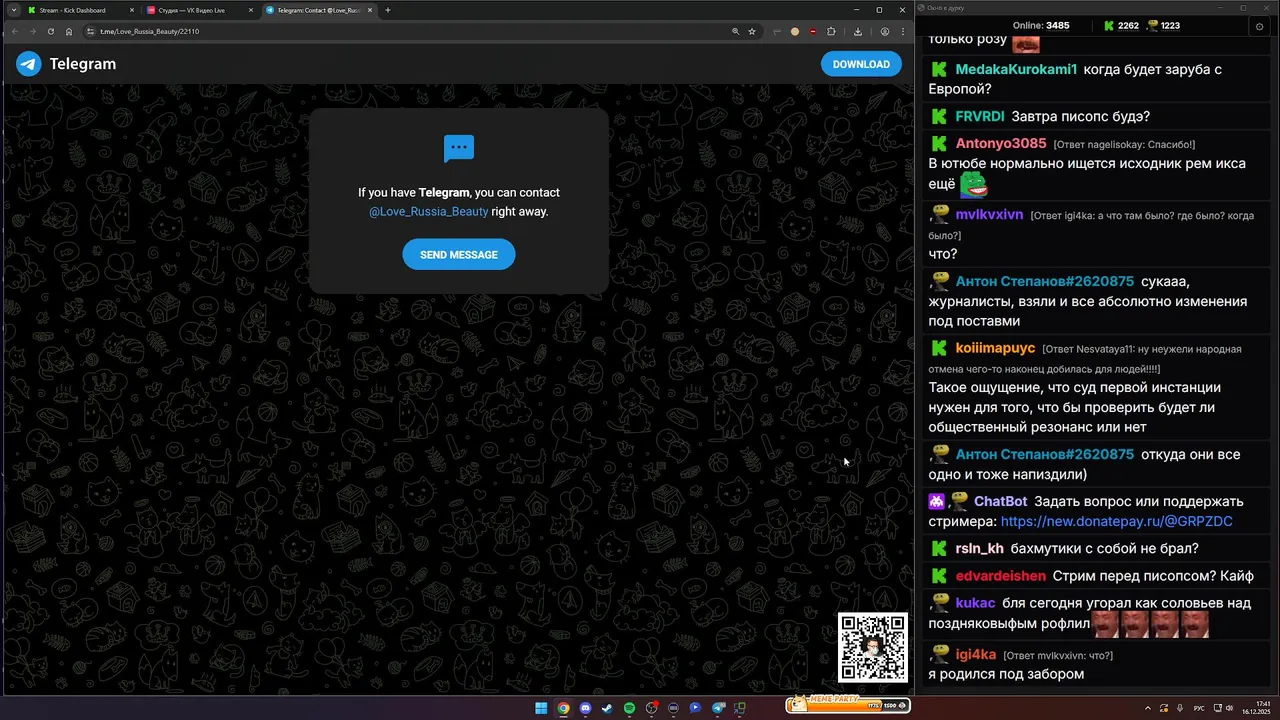Click username ChatBot in chat
Image resolution: width=1280 pixels, height=720 pixels.
click(x=1000, y=502)
